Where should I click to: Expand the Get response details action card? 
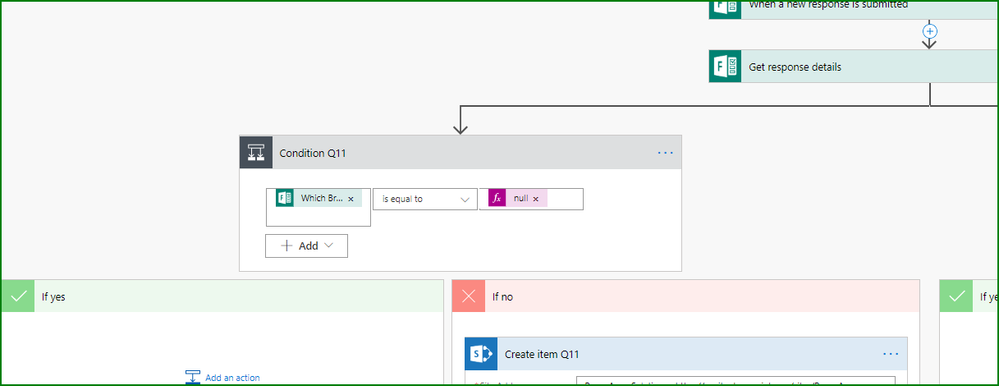(x=854, y=66)
